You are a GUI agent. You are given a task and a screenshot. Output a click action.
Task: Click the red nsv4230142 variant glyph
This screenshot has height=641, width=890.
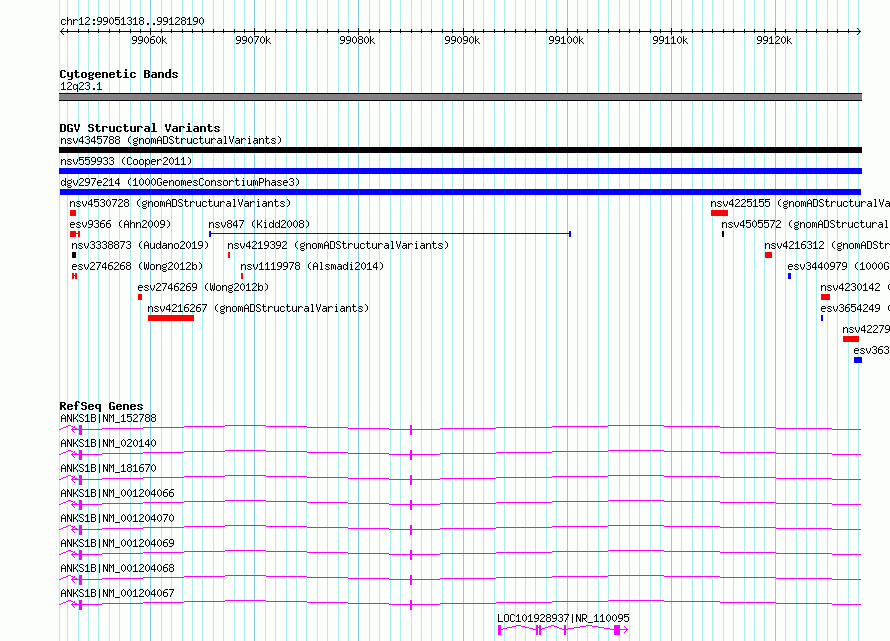coord(825,297)
